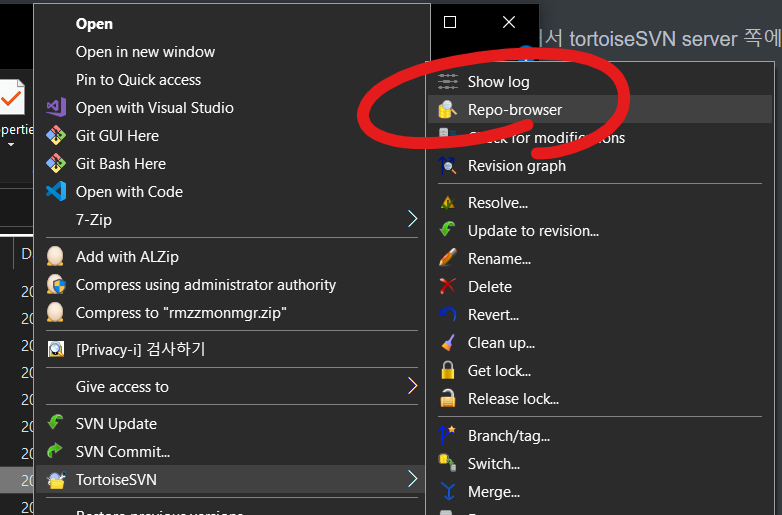The width and height of the screenshot is (782, 515).
Task: Click the green SVN Update arrow icon
Action: coord(55,423)
